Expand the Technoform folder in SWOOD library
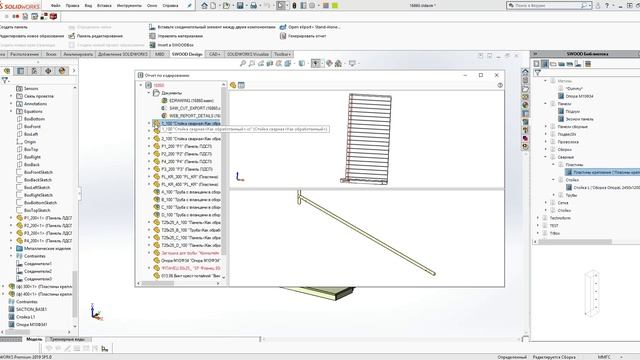This screenshot has height=360, width=640. pos(538,218)
